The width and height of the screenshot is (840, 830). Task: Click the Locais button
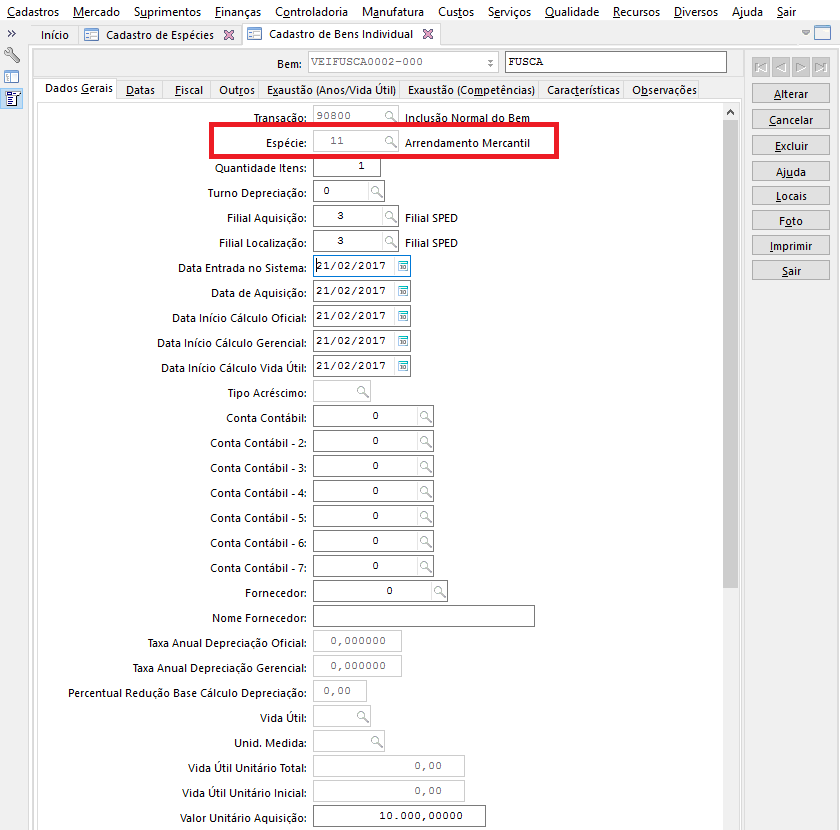pos(791,196)
